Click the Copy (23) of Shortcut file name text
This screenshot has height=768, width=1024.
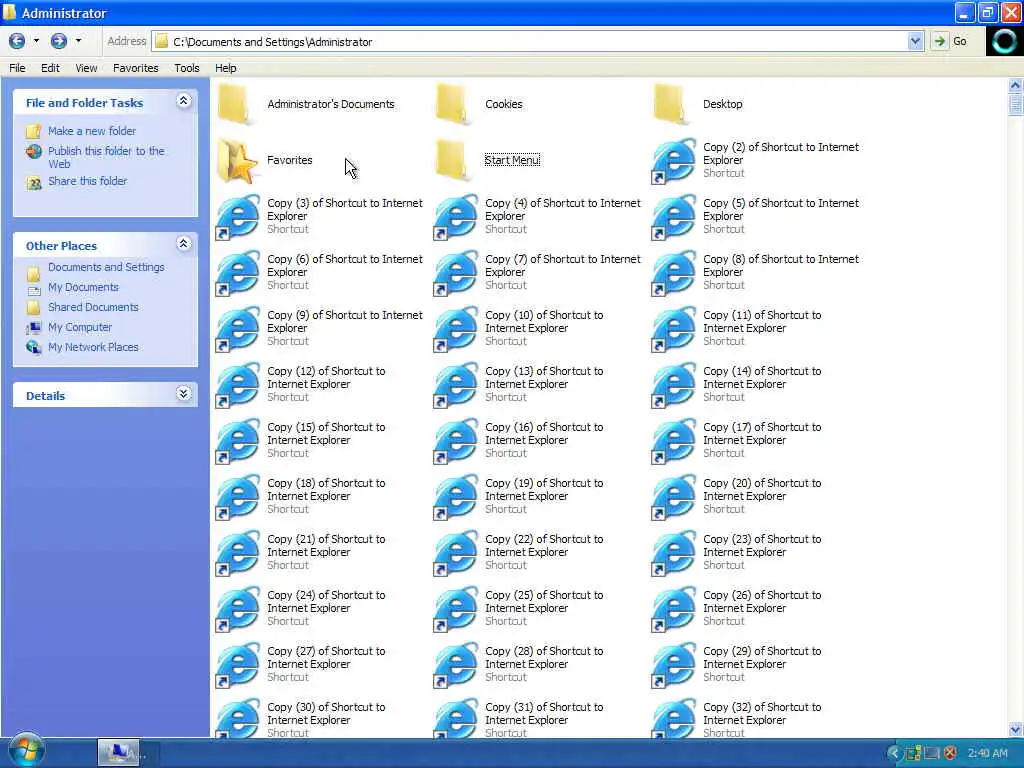tap(762, 545)
